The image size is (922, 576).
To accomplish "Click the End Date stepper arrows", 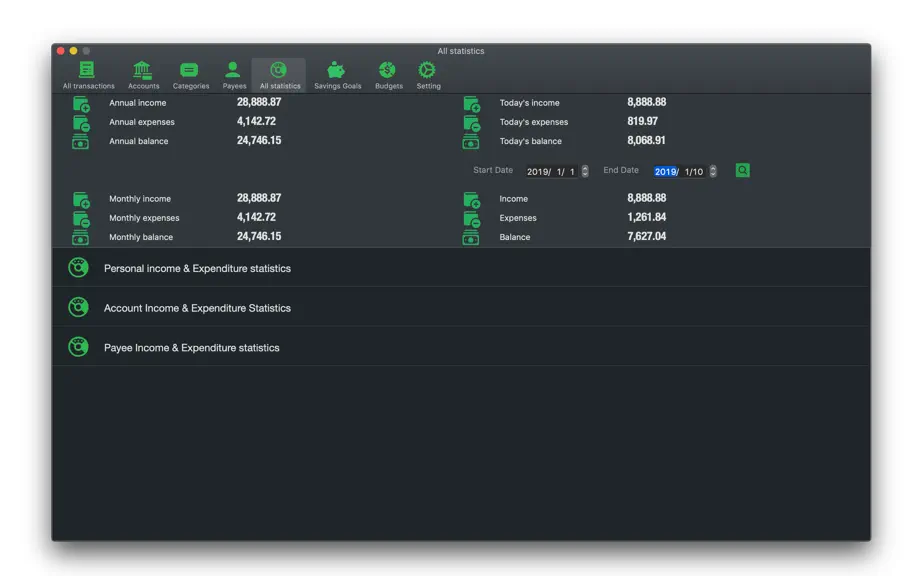I will tap(713, 171).
